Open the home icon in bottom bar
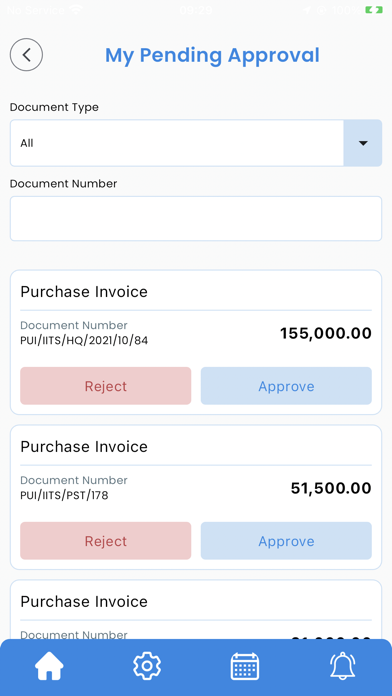The image size is (392, 696). 49,666
